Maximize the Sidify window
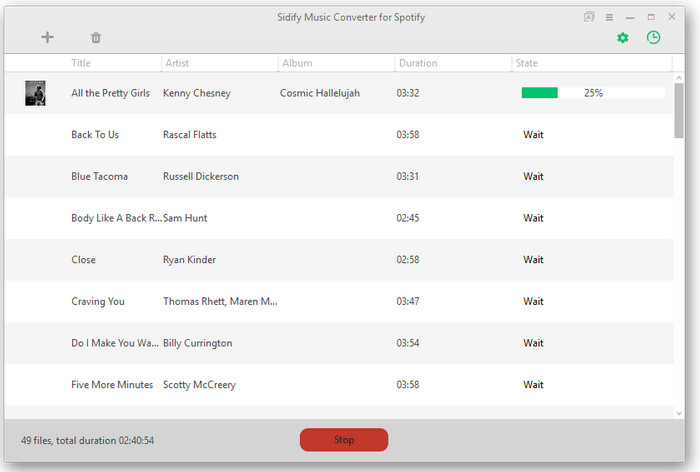Screen dimensions: 700x472 [x=651, y=17]
